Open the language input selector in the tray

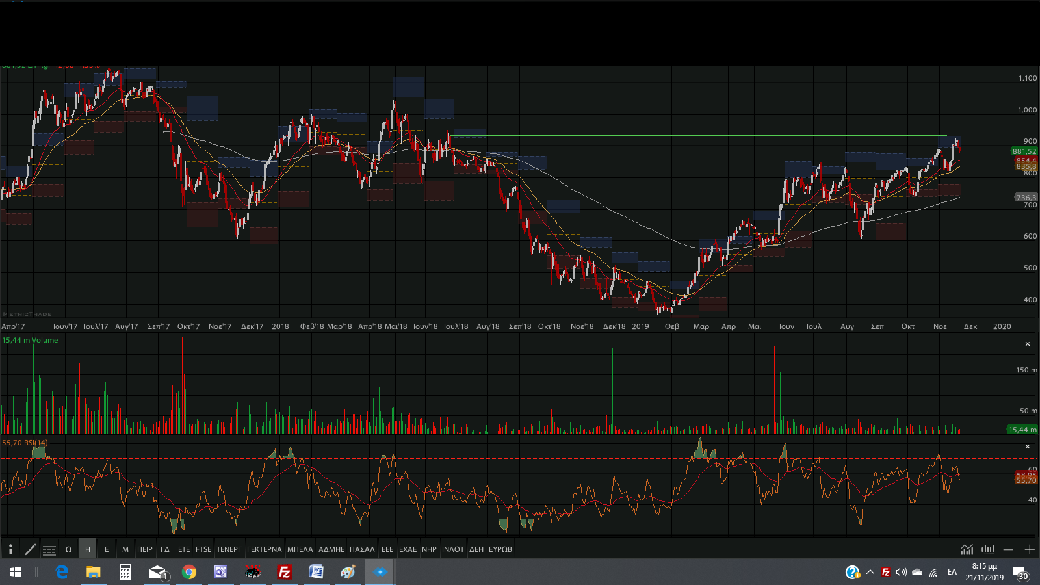click(x=952, y=572)
